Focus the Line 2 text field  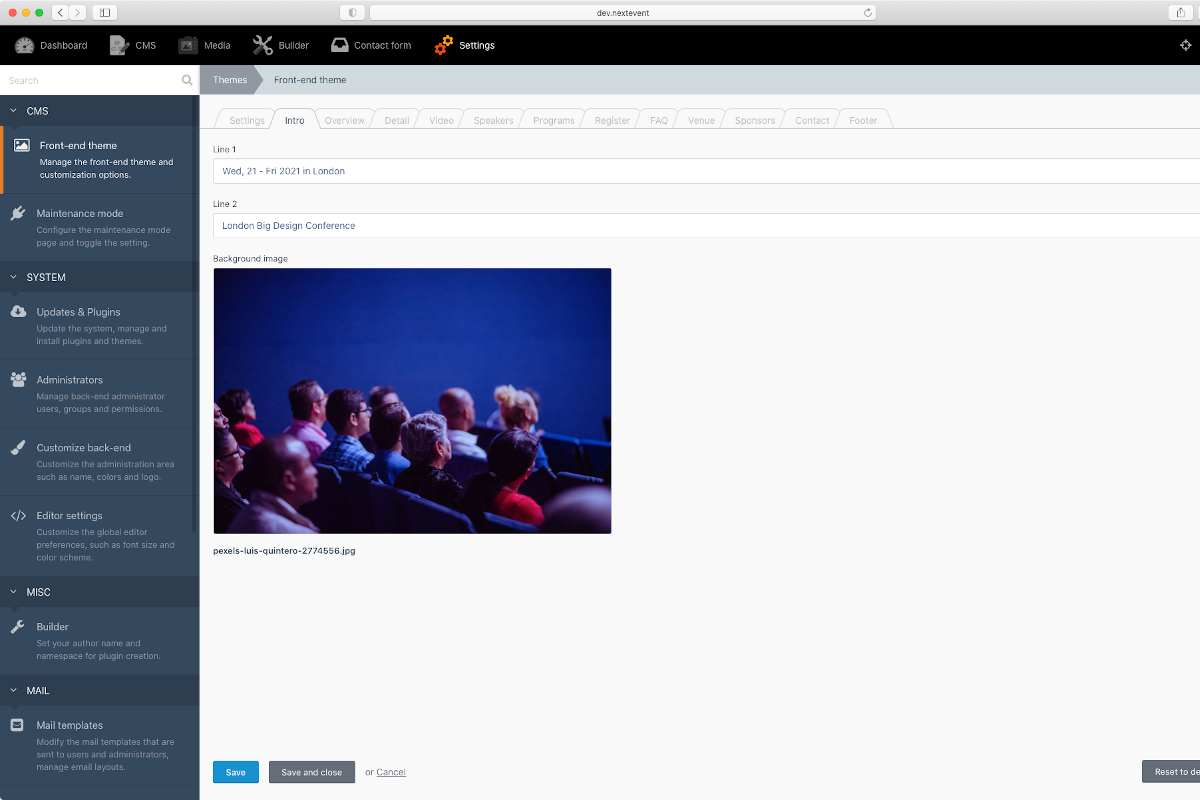point(706,226)
